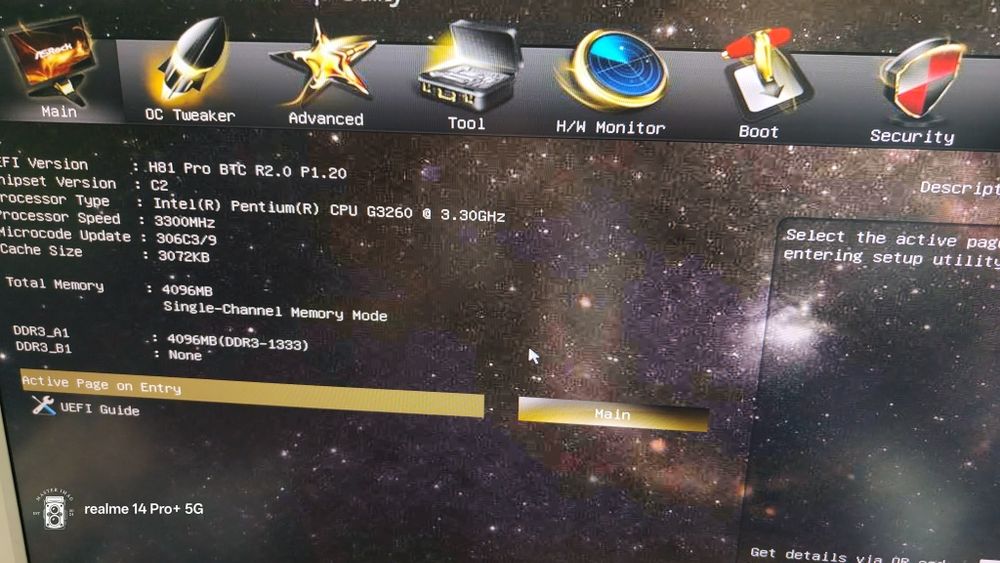Open the UEFI Guide entry

(x=99, y=409)
